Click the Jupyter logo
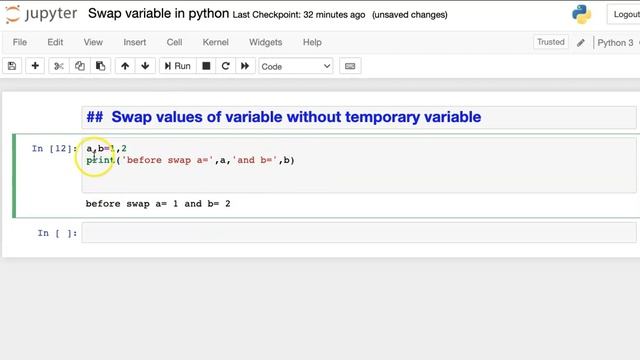 click(x=41, y=14)
